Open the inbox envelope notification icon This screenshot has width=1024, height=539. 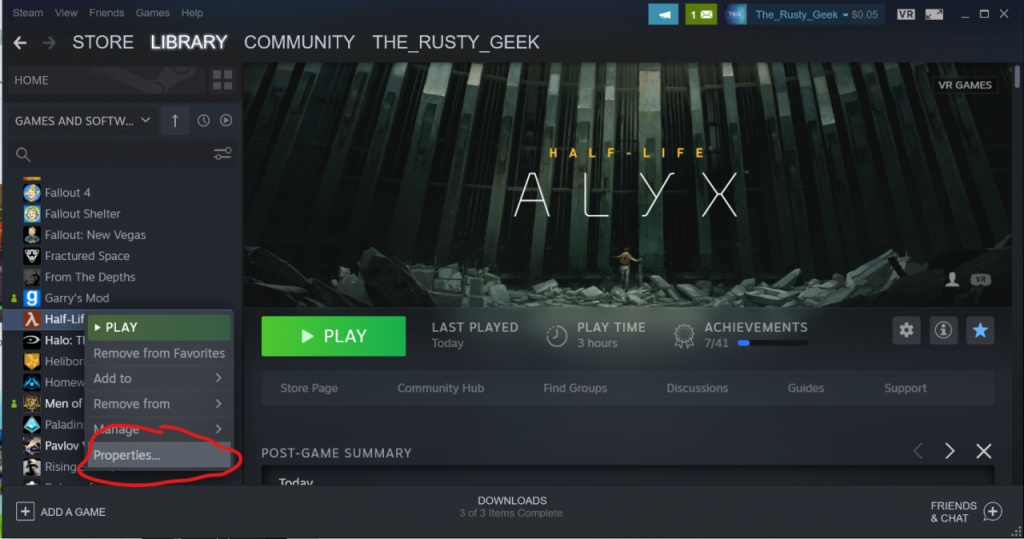pyautogui.click(x=701, y=14)
